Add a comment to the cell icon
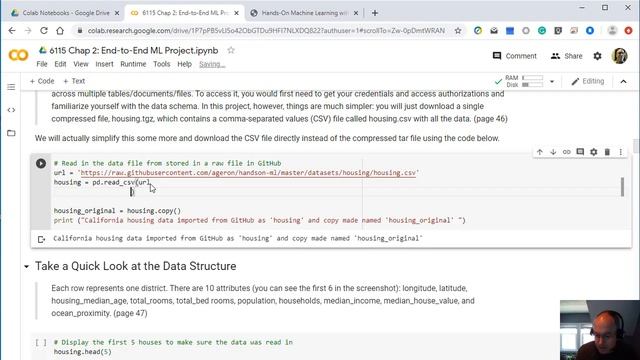Screen dimensions: 640x360 point(580,152)
